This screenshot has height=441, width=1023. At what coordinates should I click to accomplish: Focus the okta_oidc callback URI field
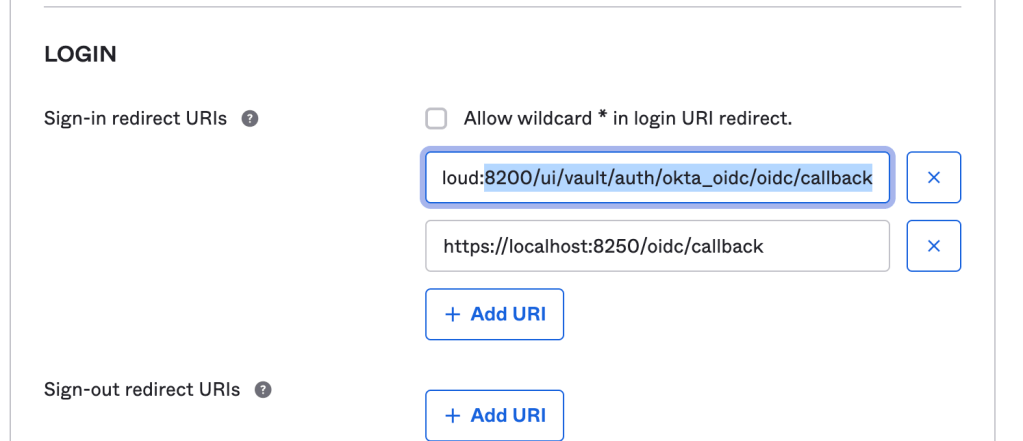(657, 178)
